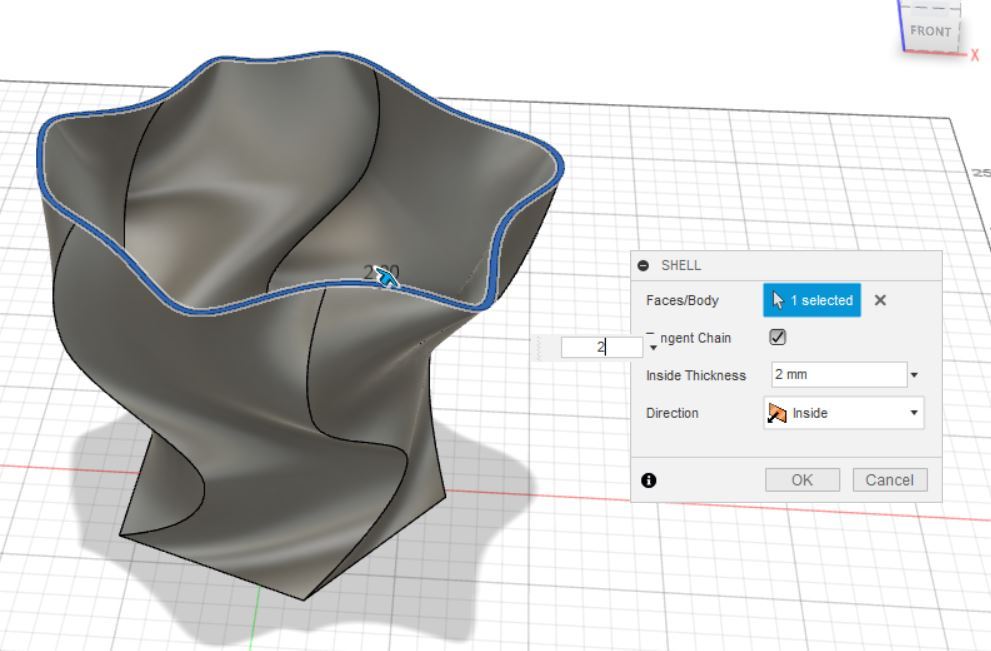Cancel the Shell operation
This screenshot has height=651, width=991.
[890, 480]
